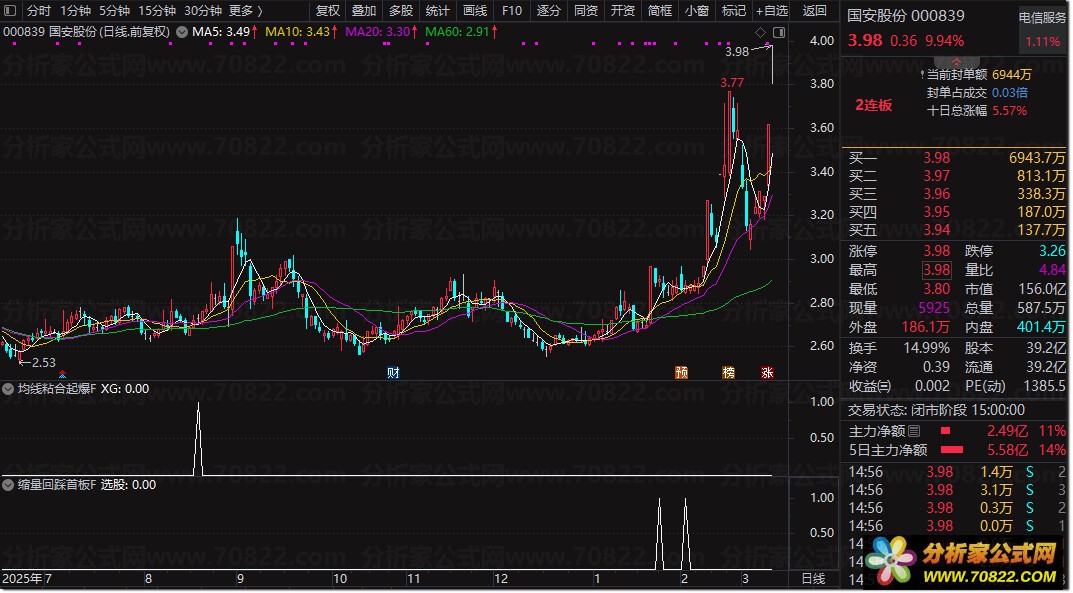The width and height of the screenshot is (1073, 593).
Task: Click the 涨停 3.98 price value
Action: click(937, 251)
